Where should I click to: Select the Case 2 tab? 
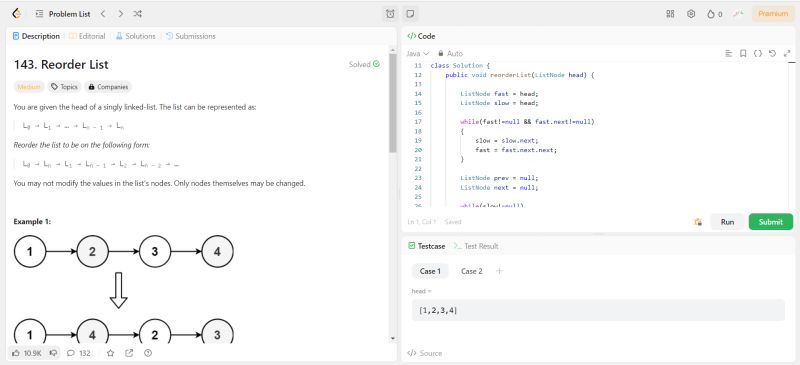click(x=471, y=271)
